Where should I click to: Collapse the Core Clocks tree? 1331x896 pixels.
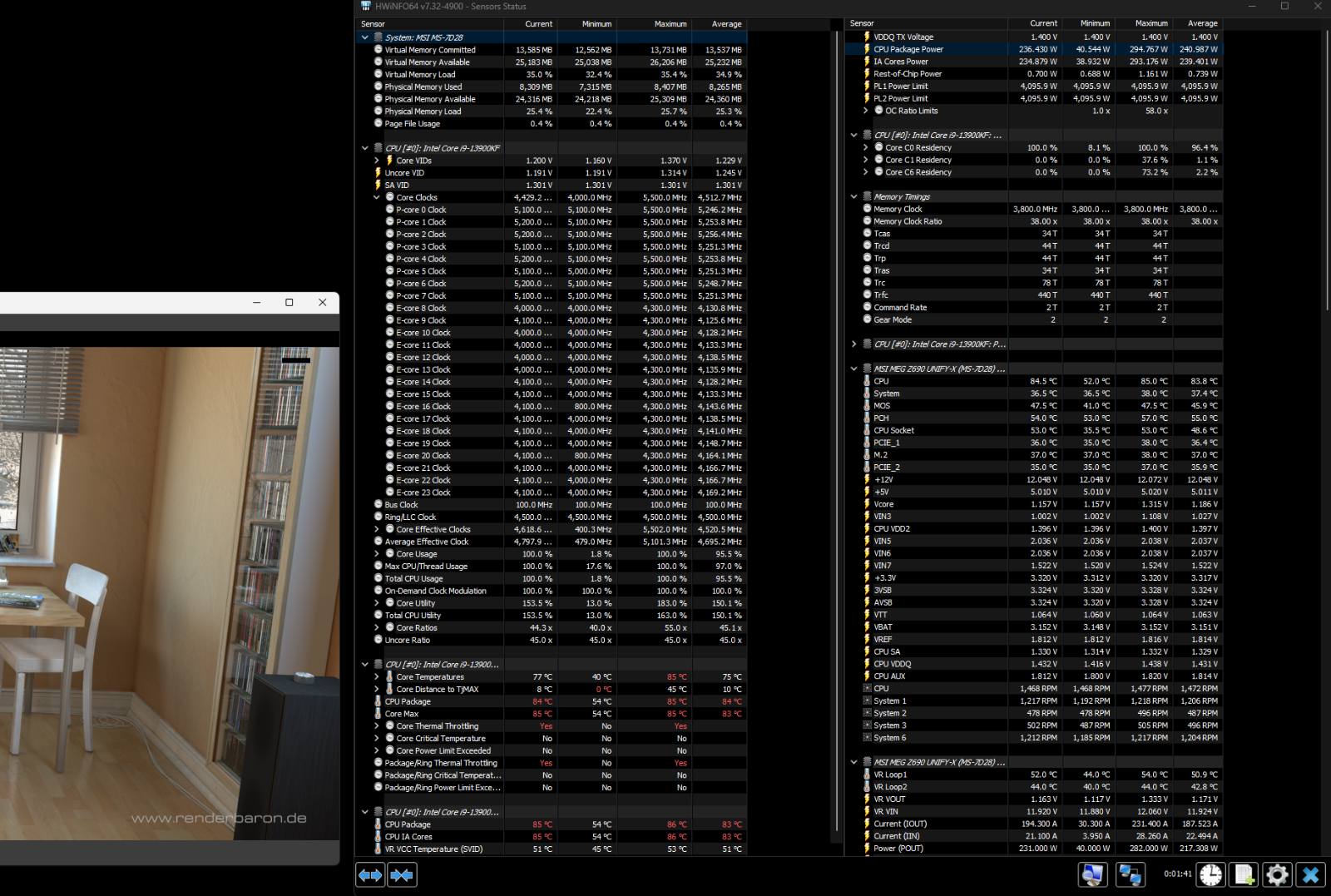[377, 197]
